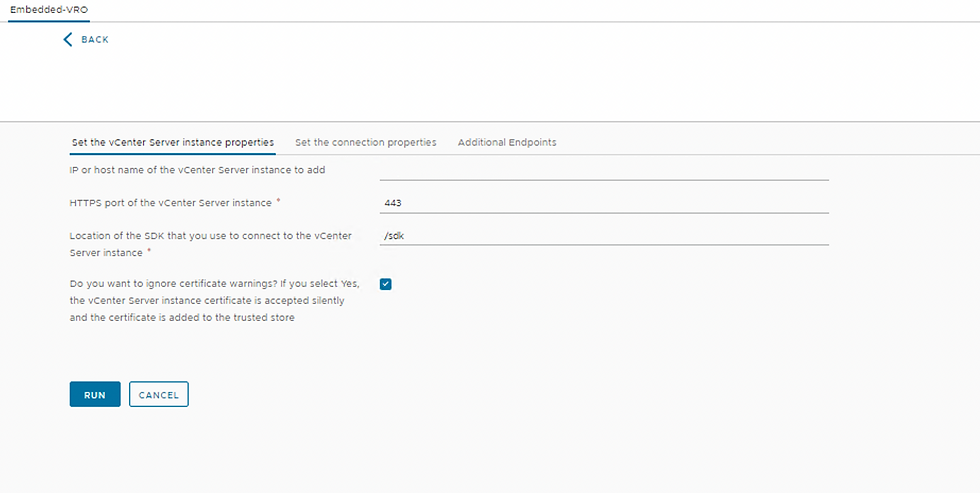This screenshot has width=980, height=493.
Task: Click the 443 value text
Action: coord(392,204)
